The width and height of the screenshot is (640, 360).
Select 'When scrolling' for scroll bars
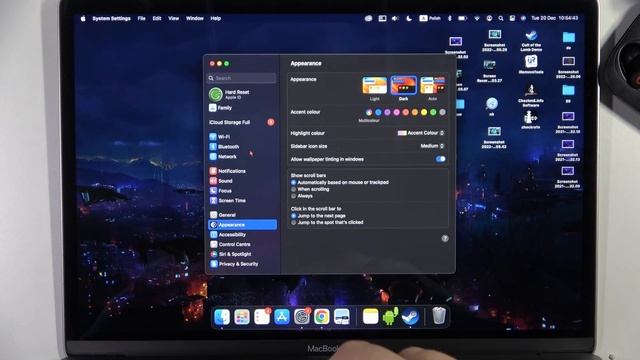(293, 189)
